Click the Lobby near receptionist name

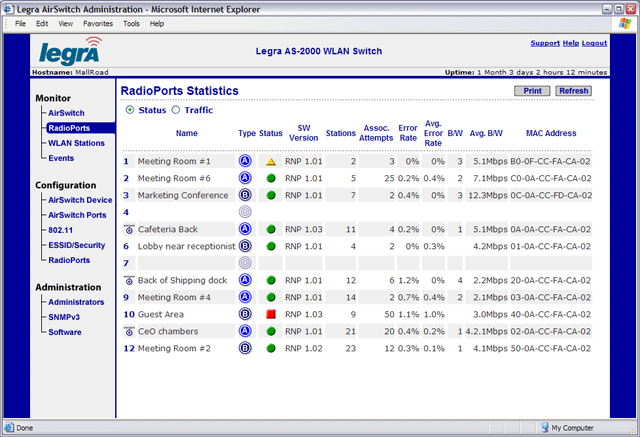point(187,246)
